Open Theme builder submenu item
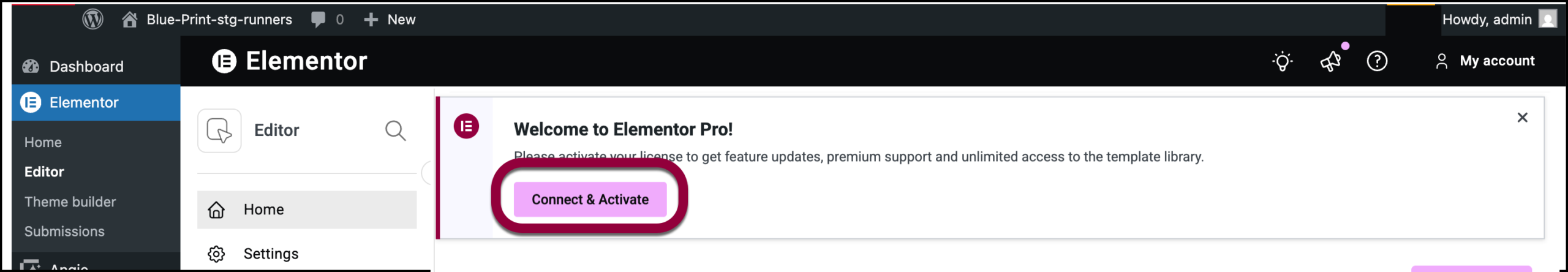Viewport: 1568px width, 272px height. click(x=70, y=202)
